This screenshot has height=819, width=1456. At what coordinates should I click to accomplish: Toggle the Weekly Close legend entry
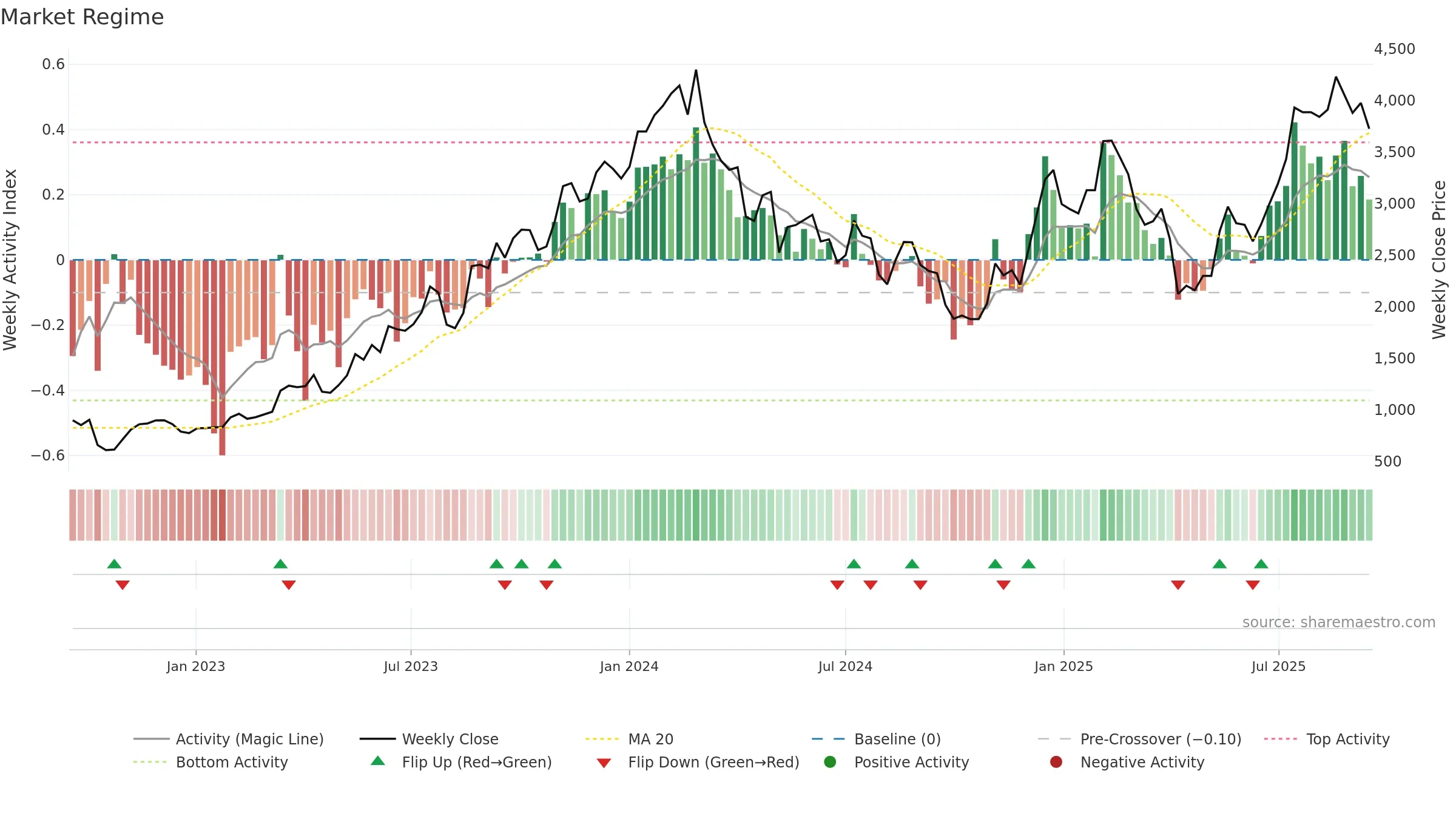429,739
